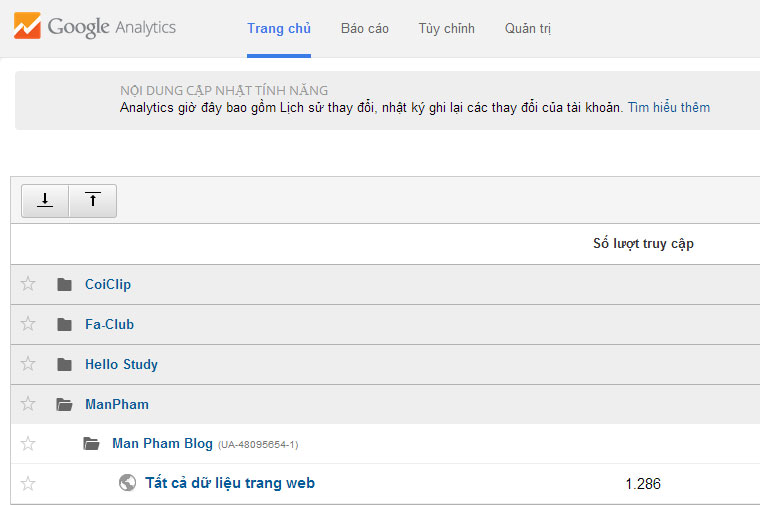Open the Hello Study account link
This screenshot has width=760, height=505.
coord(121,364)
